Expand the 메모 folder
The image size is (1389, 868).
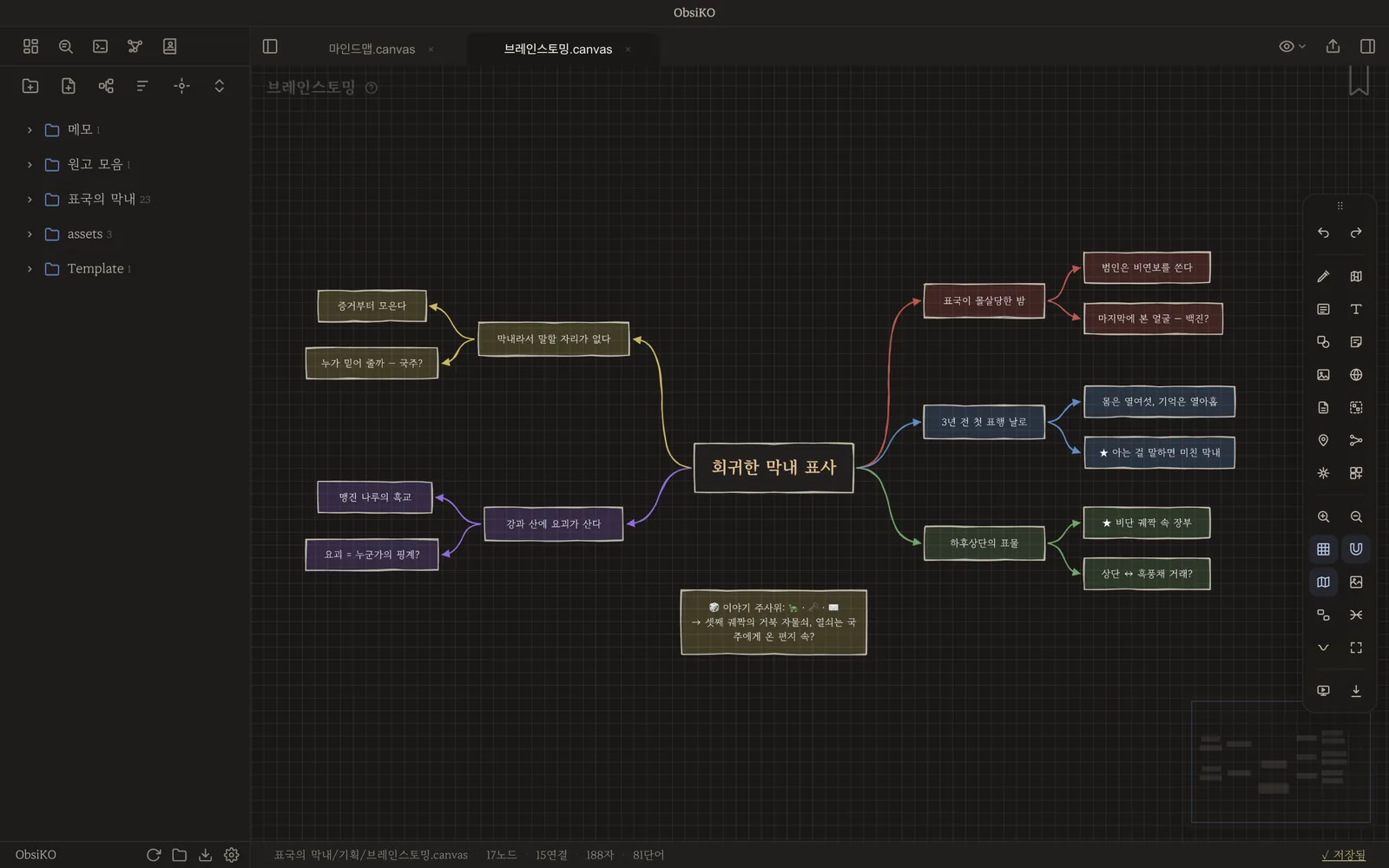click(30, 129)
